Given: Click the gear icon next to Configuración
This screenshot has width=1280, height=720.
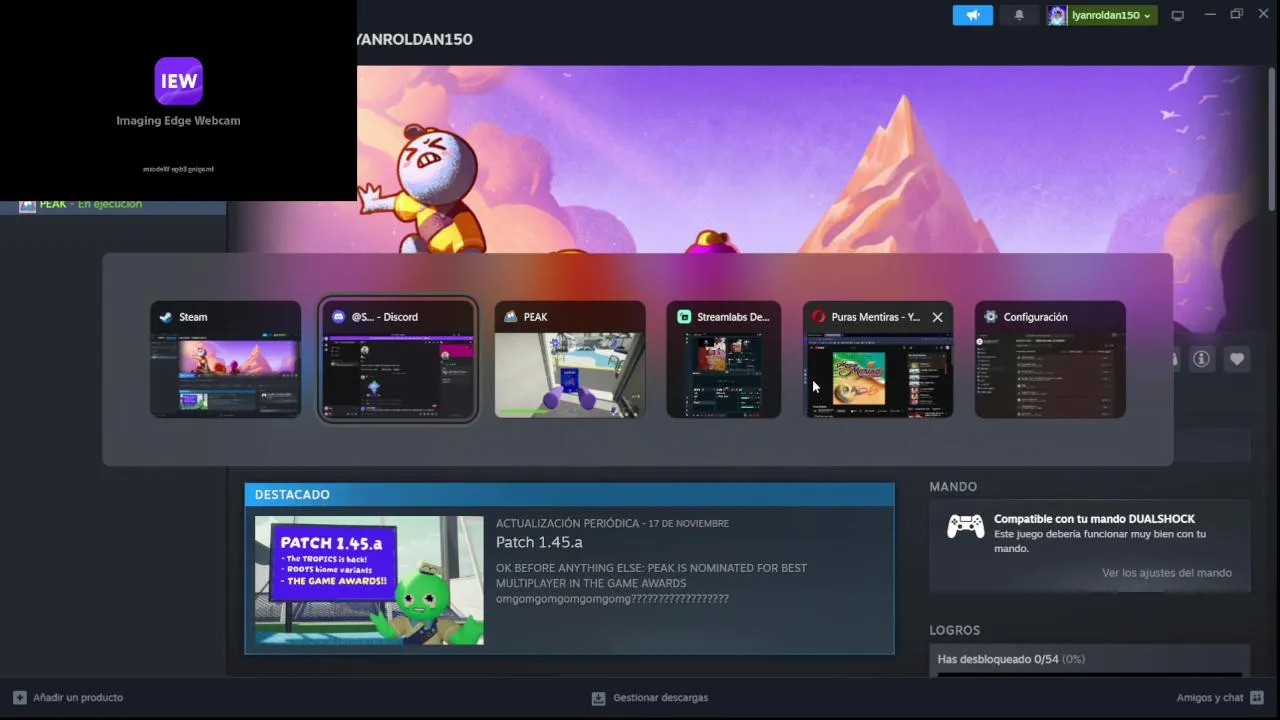Looking at the screenshot, I should click(x=990, y=317).
